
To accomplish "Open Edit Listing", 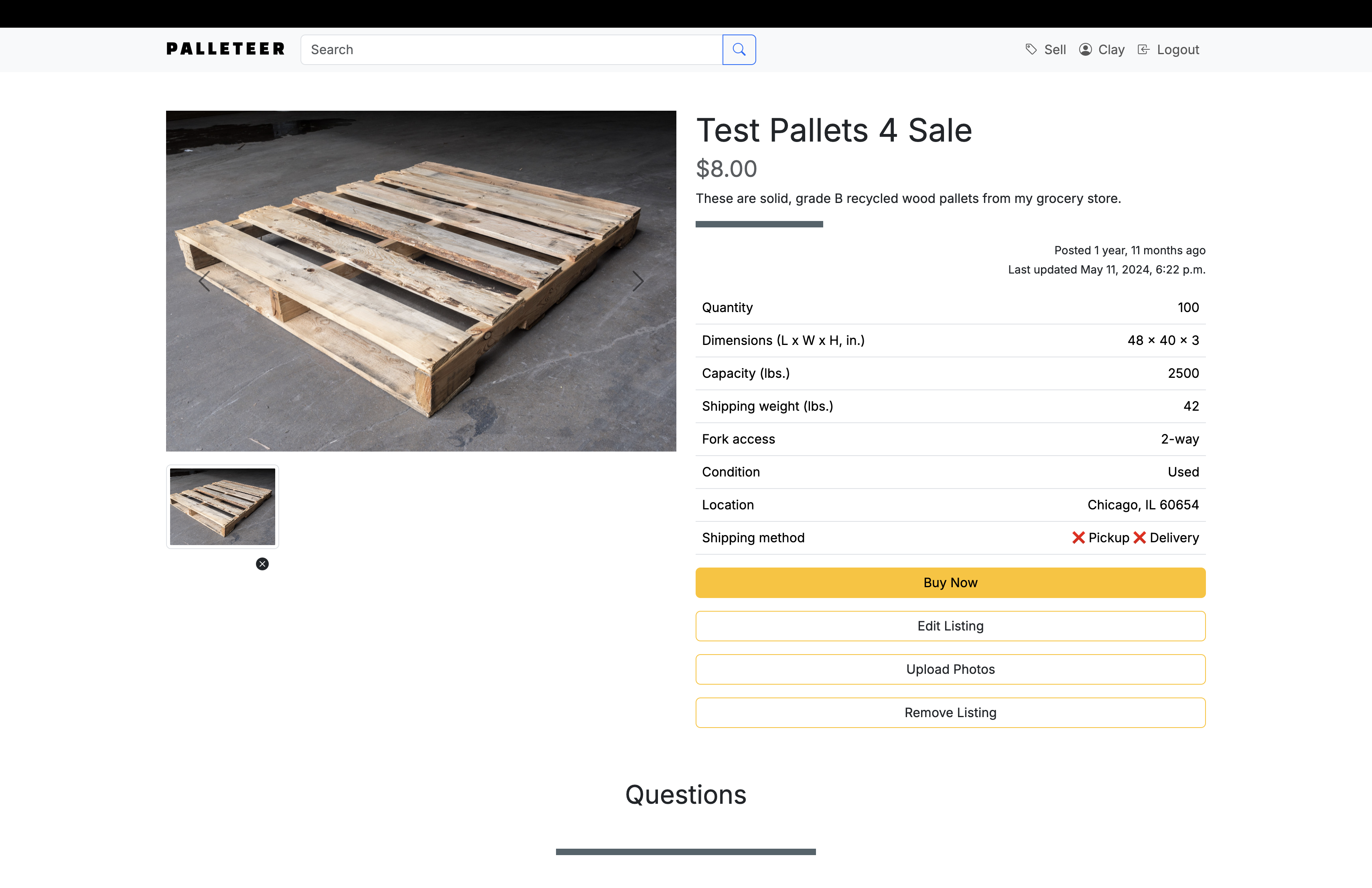I will [x=950, y=626].
